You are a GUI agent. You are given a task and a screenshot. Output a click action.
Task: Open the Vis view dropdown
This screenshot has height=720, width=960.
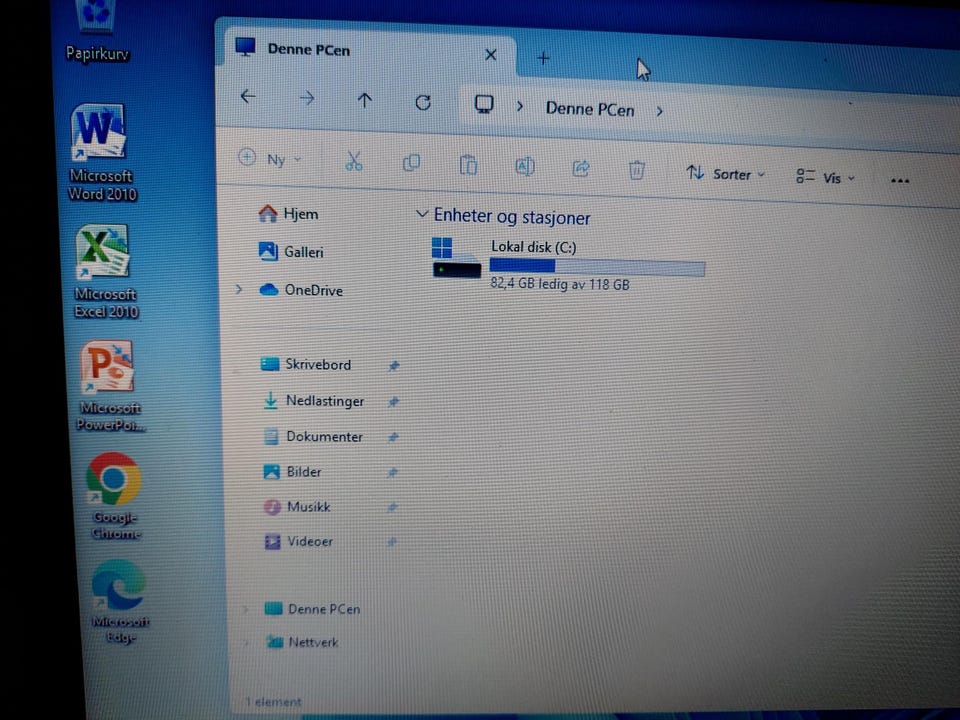click(x=825, y=178)
